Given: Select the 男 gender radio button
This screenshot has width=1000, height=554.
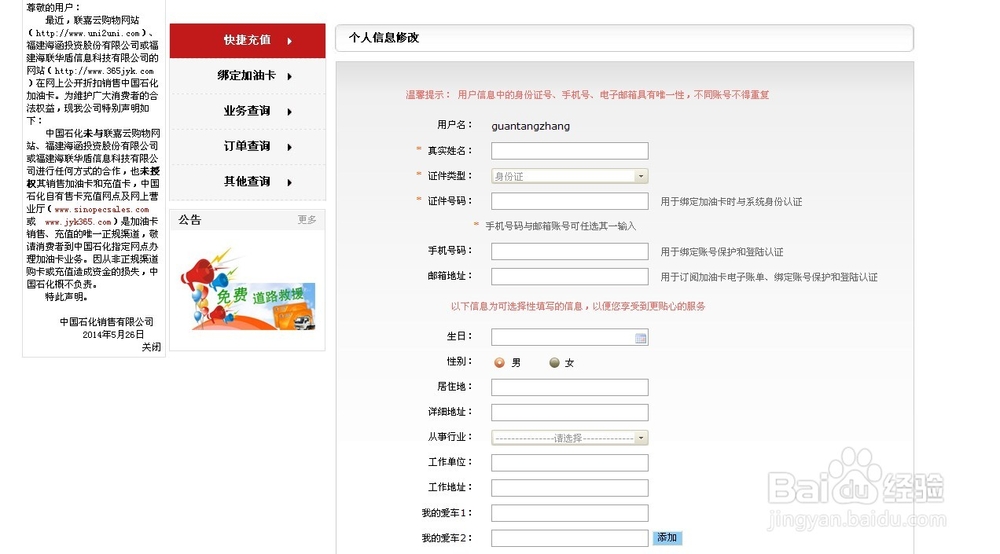Looking at the screenshot, I should coord(499,362).
